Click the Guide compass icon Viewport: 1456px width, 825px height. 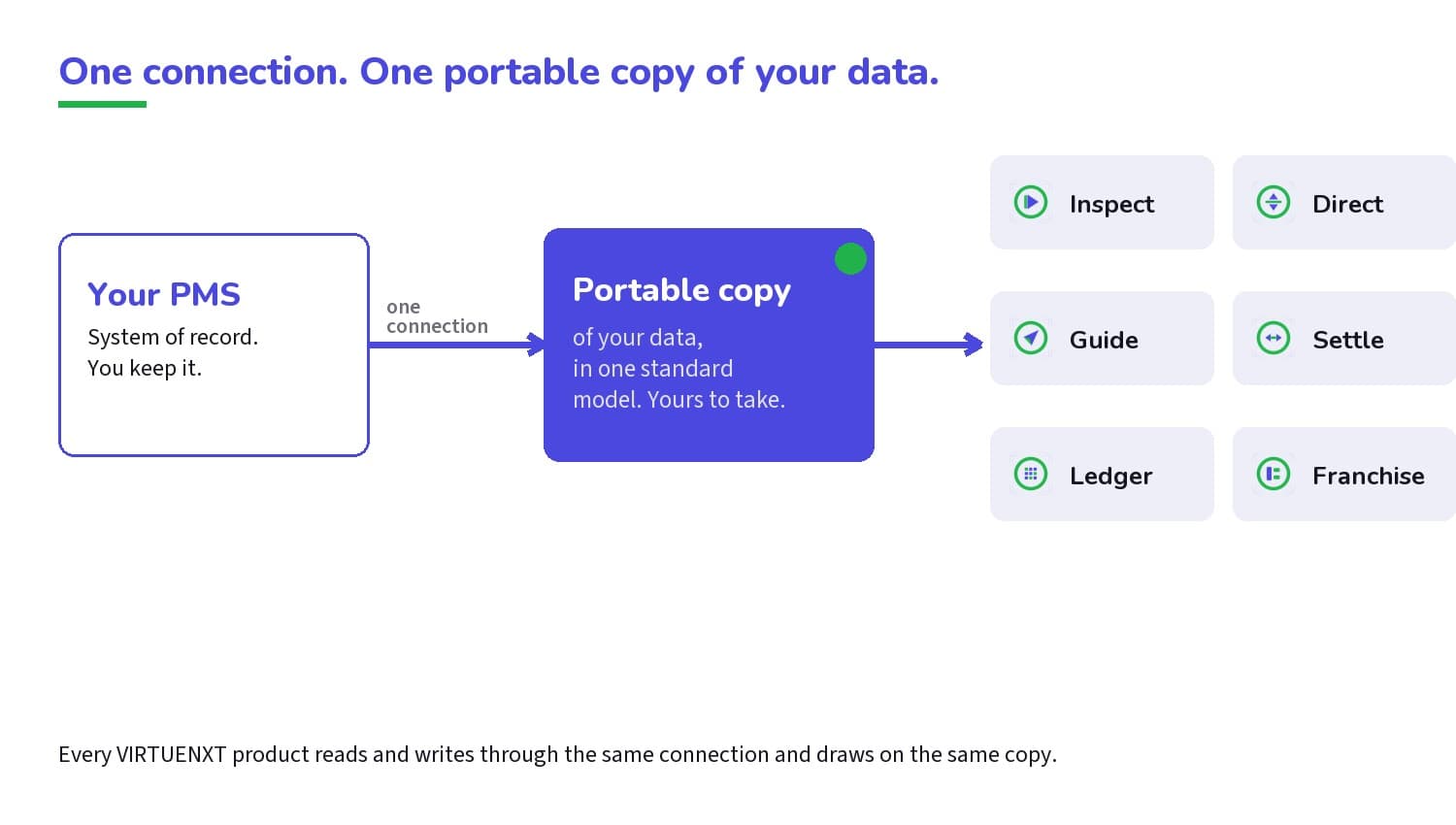click(x=1031, y=338)
